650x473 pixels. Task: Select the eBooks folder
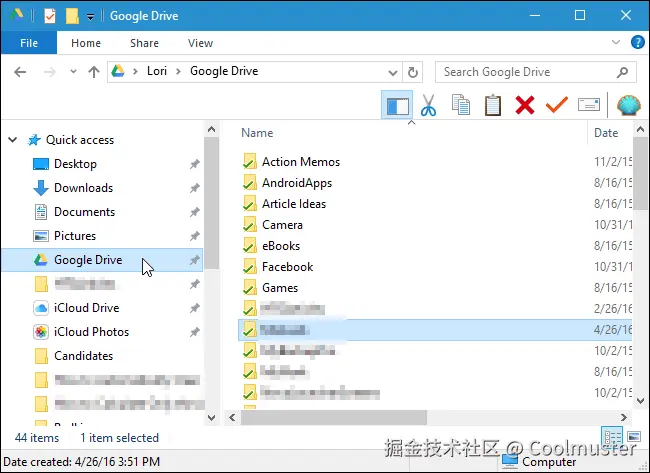pos(281,246)
